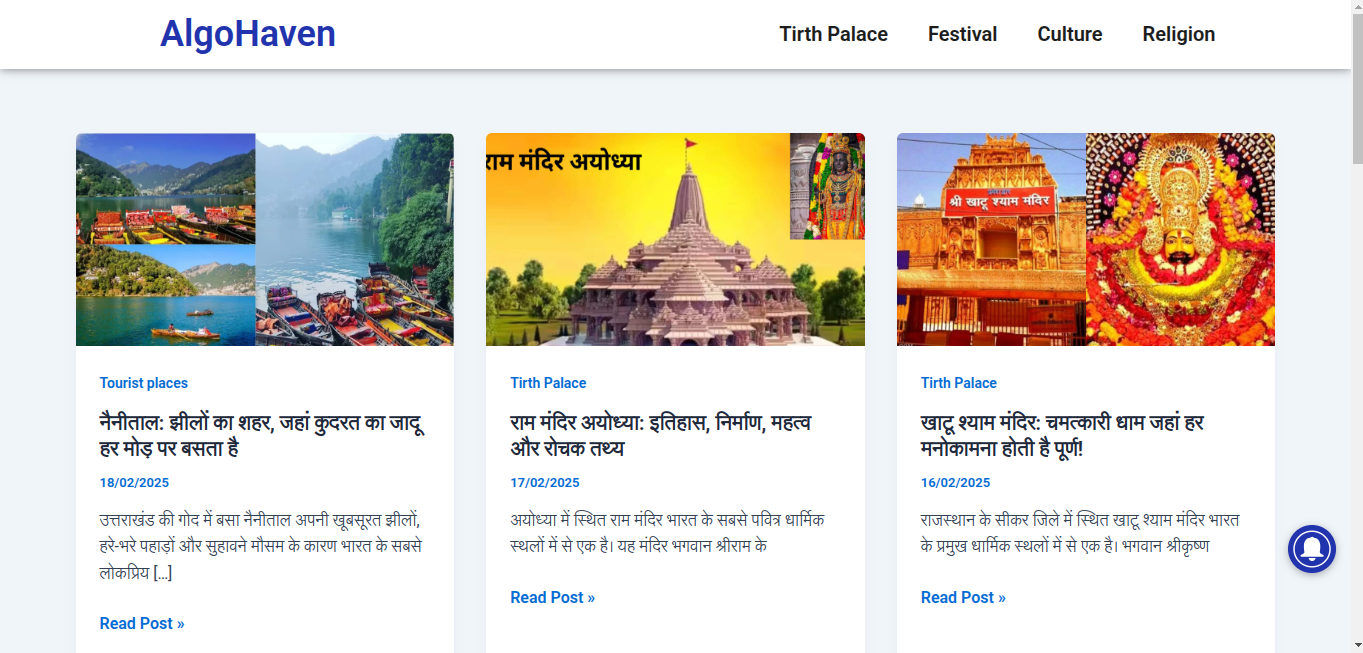Screen dimensions: 1363x653
Task: Open the Nainital post title link
Action: [x=262, y=435]
